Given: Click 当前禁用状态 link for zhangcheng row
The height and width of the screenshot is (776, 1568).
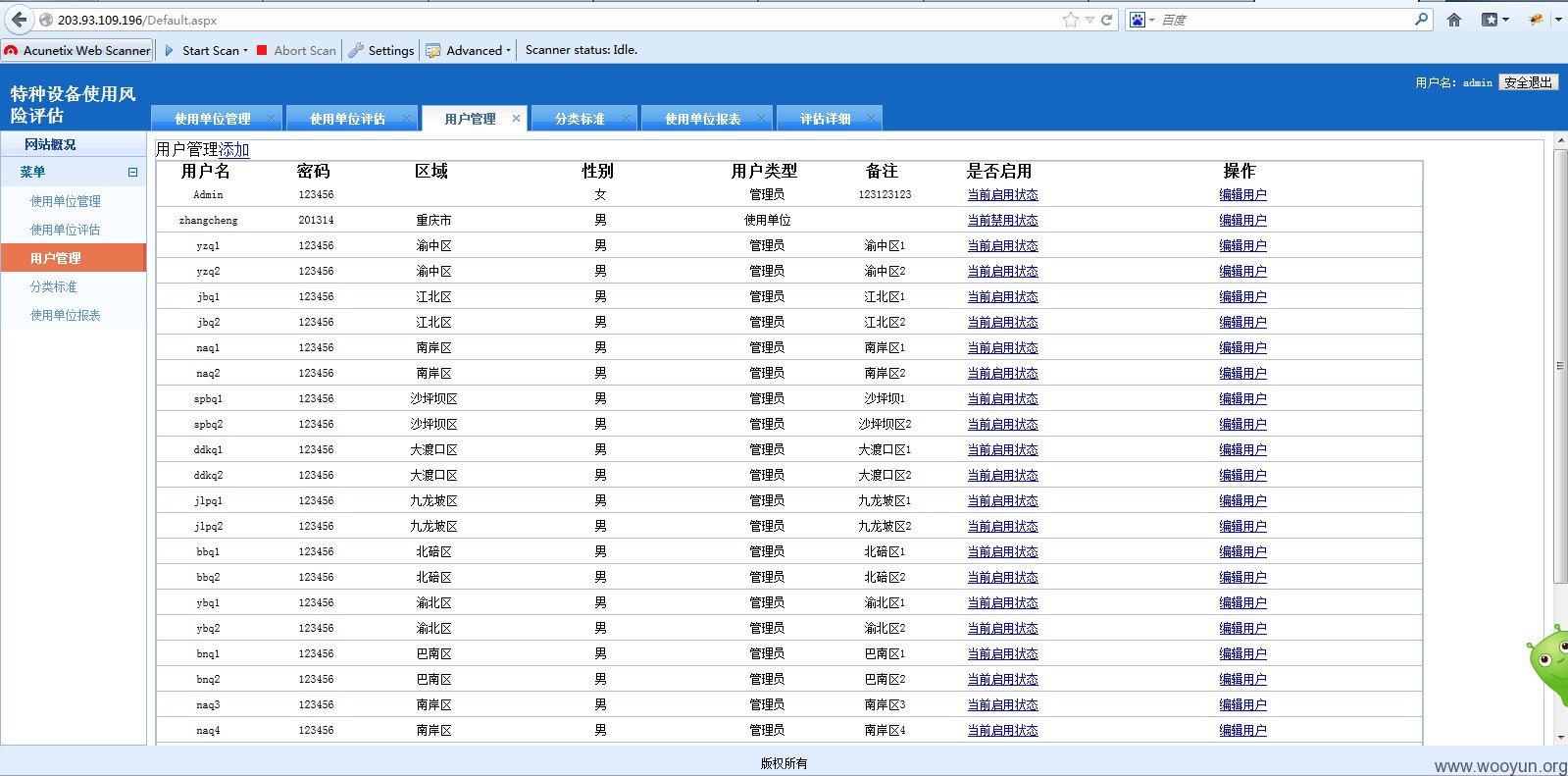Looking at the screenshot, I should click(x=1002, y=221).
